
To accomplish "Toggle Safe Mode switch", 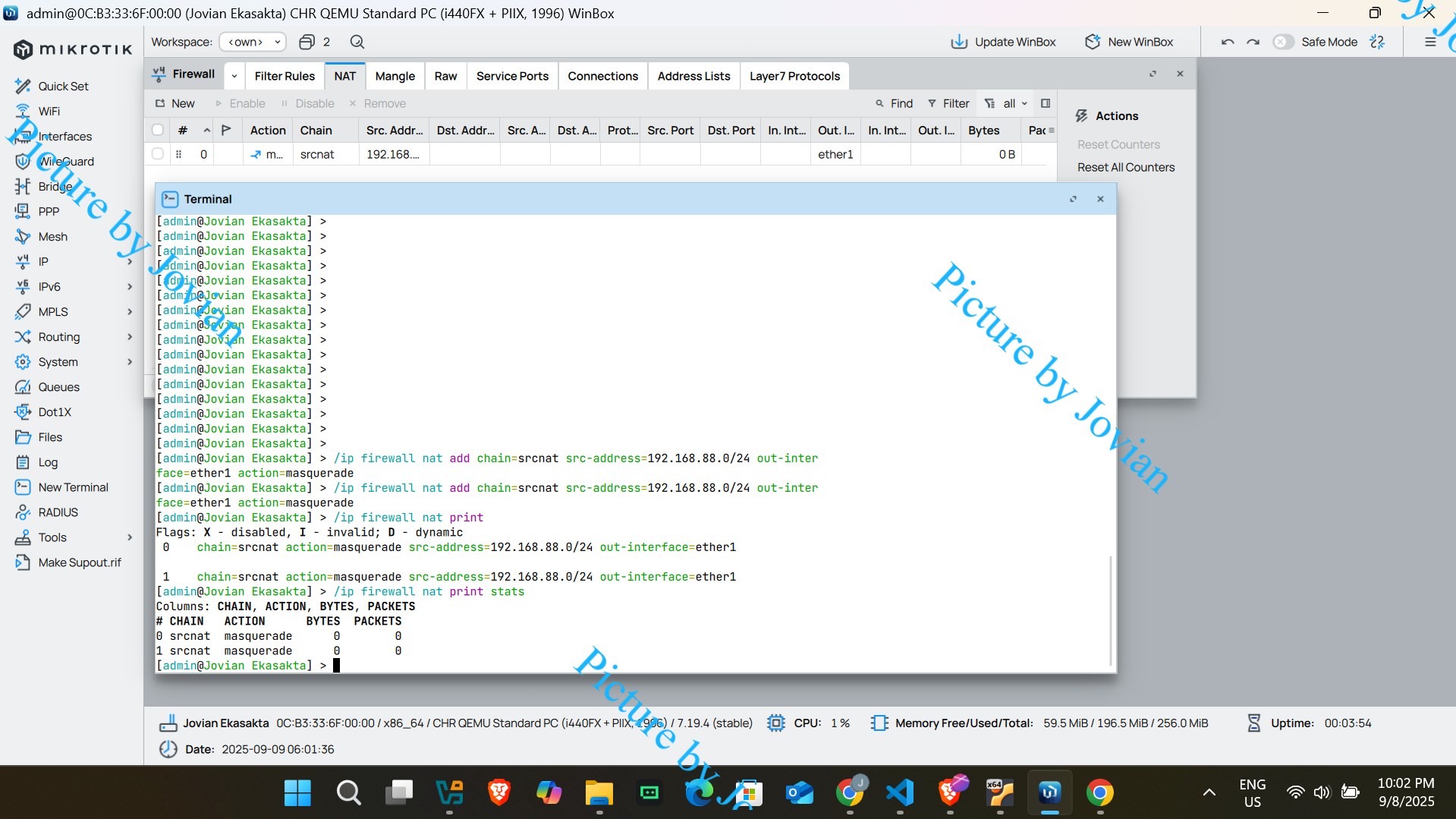I will point(1283,42).
